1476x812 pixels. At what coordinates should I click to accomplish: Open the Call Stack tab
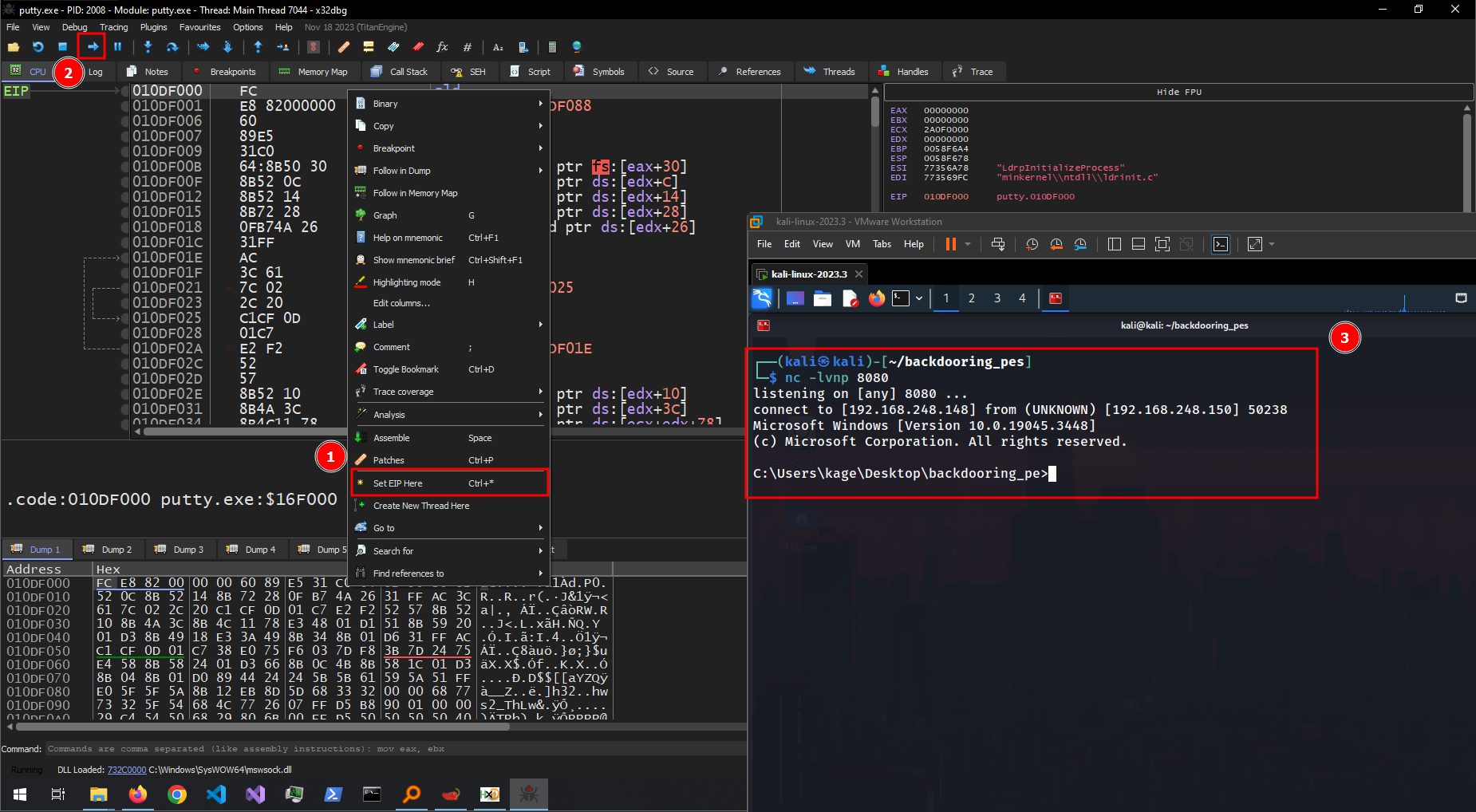400,72
